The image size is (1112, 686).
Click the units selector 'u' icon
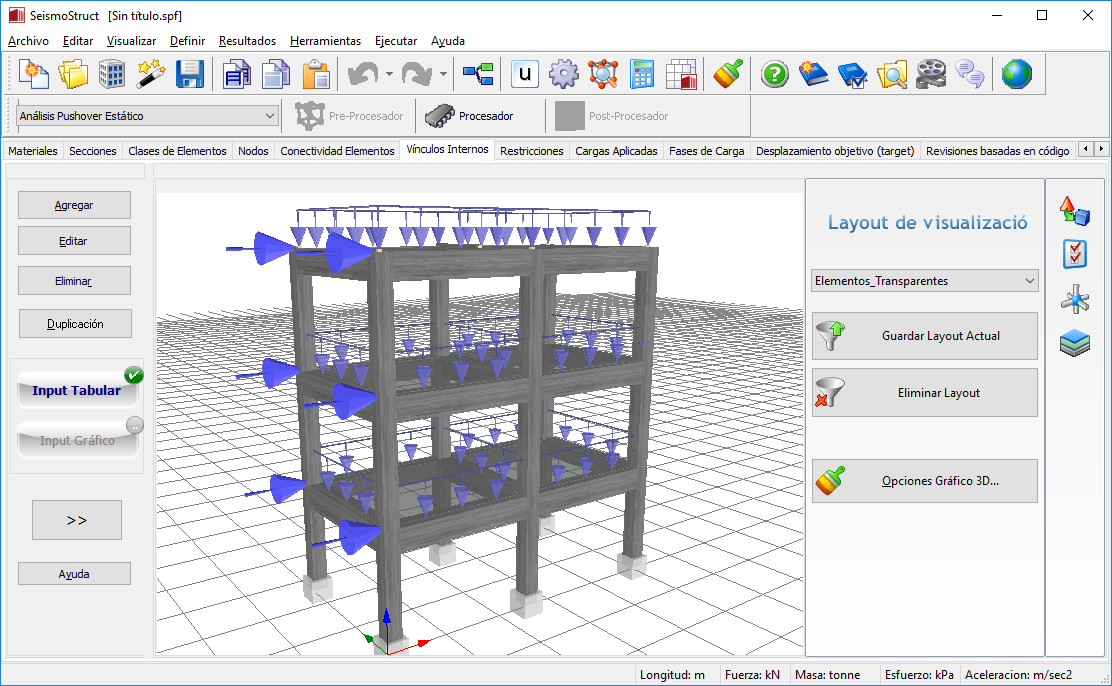point(525,74)
